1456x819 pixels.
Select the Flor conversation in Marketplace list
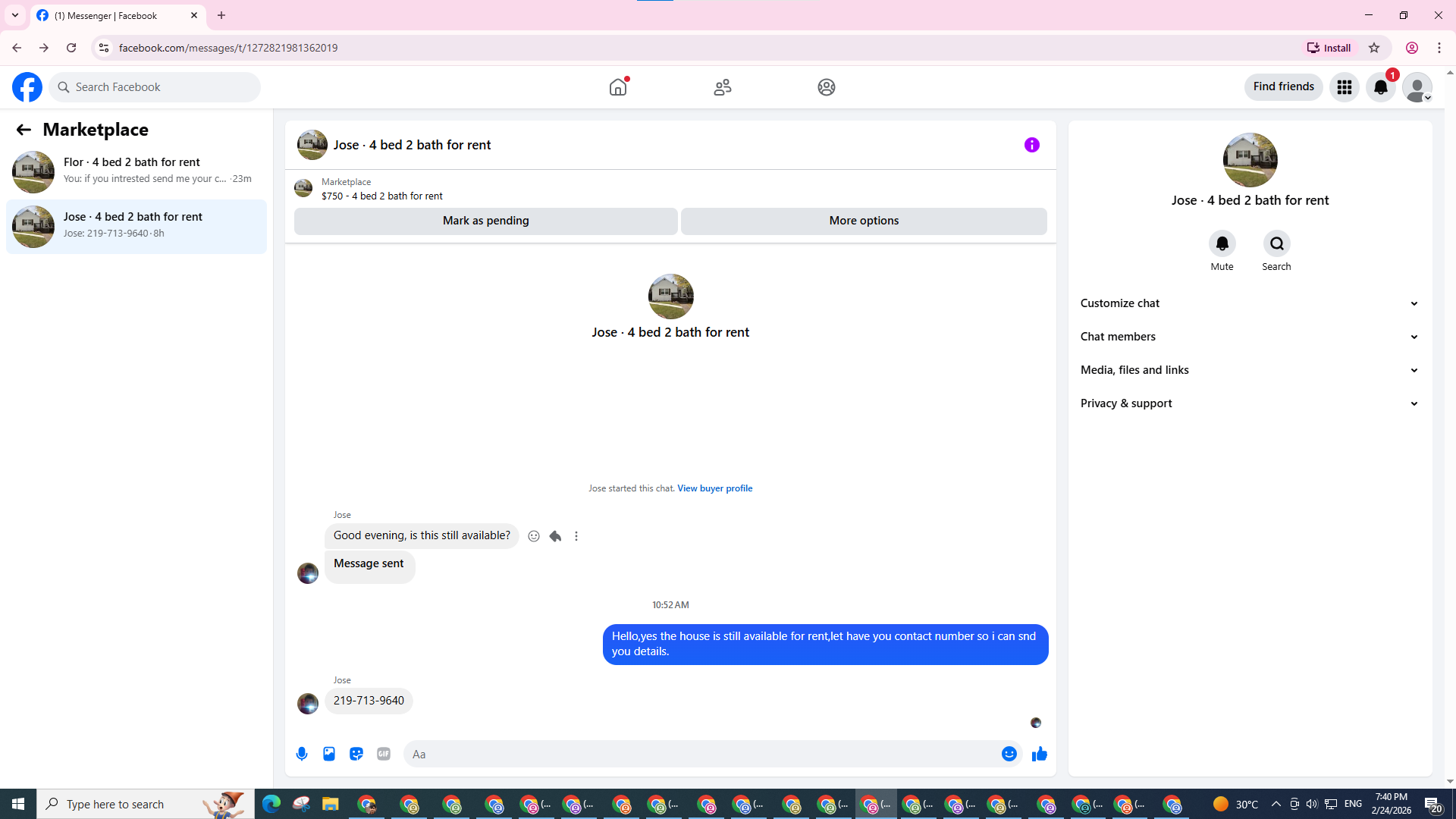[x=136, y=171]
